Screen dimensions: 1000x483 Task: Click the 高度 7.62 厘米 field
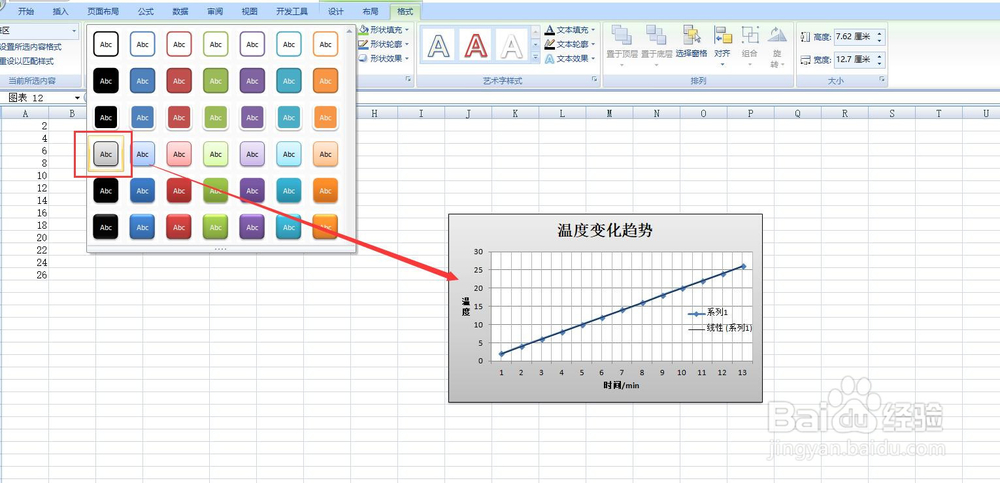tap(853, 38)
